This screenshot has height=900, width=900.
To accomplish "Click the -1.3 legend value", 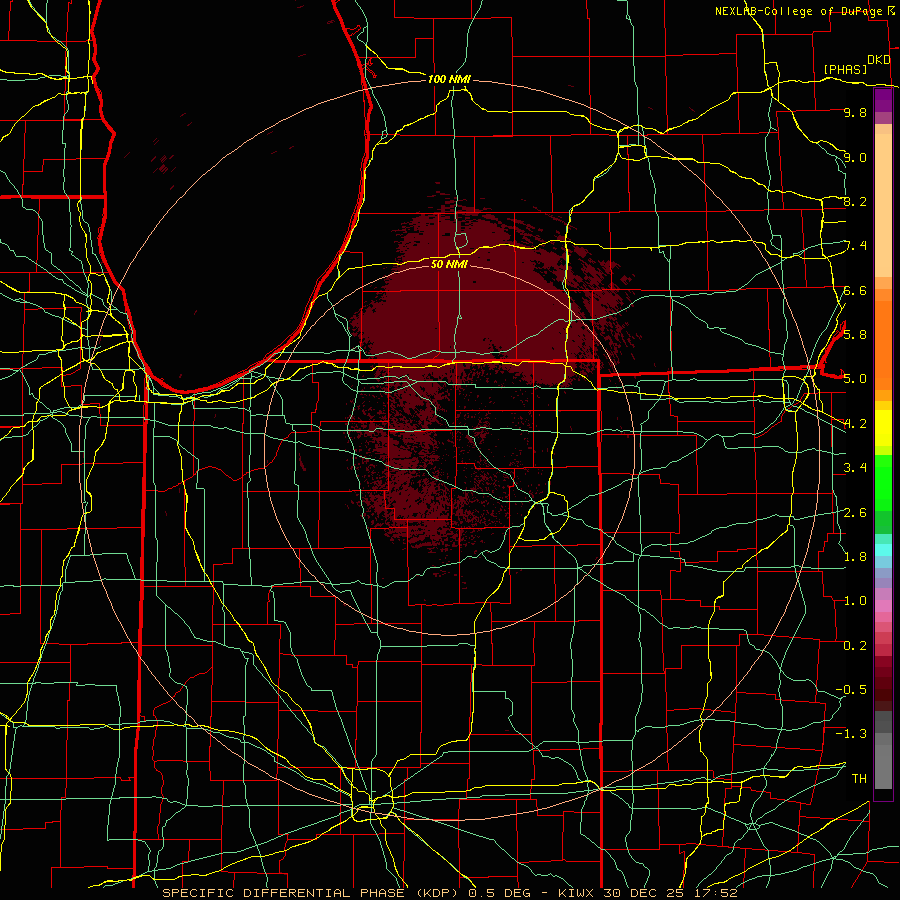I will pyautogui.click(x=851, y=734).
